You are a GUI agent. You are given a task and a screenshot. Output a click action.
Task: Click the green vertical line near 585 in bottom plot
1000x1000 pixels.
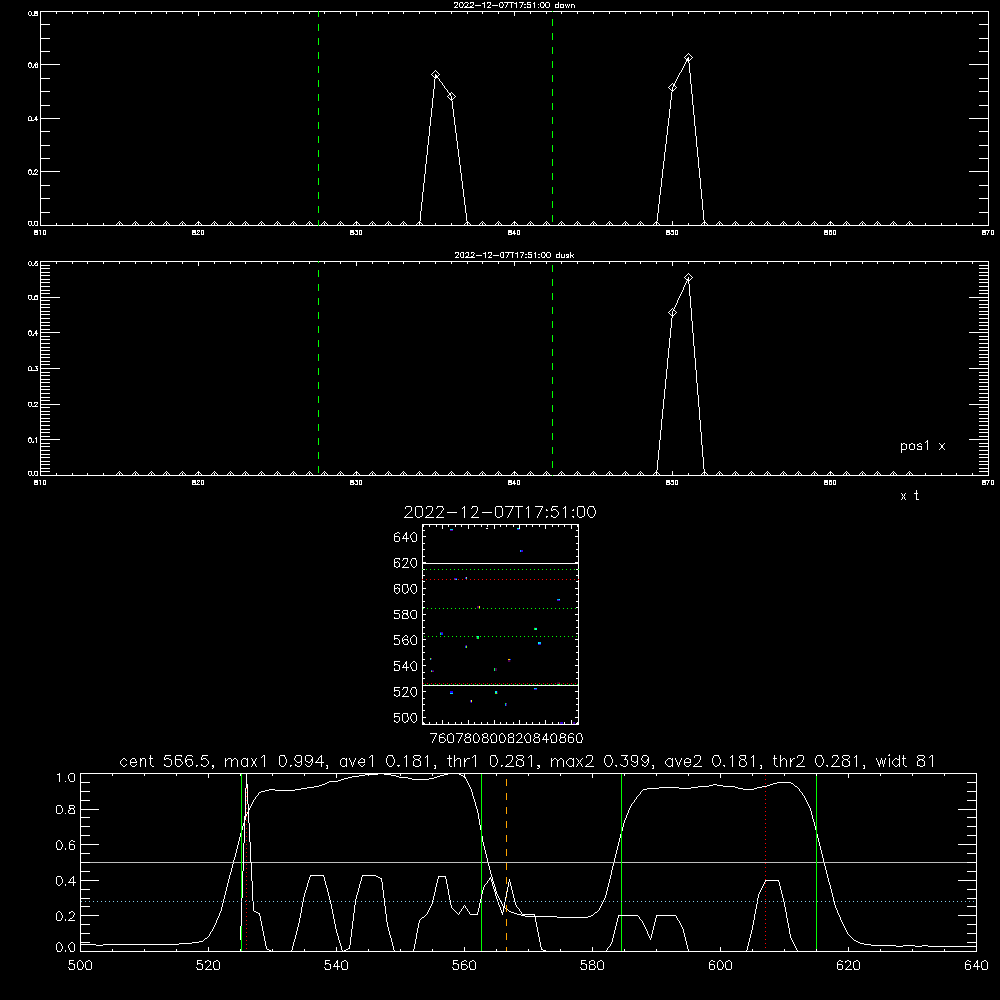coord(621,862)
